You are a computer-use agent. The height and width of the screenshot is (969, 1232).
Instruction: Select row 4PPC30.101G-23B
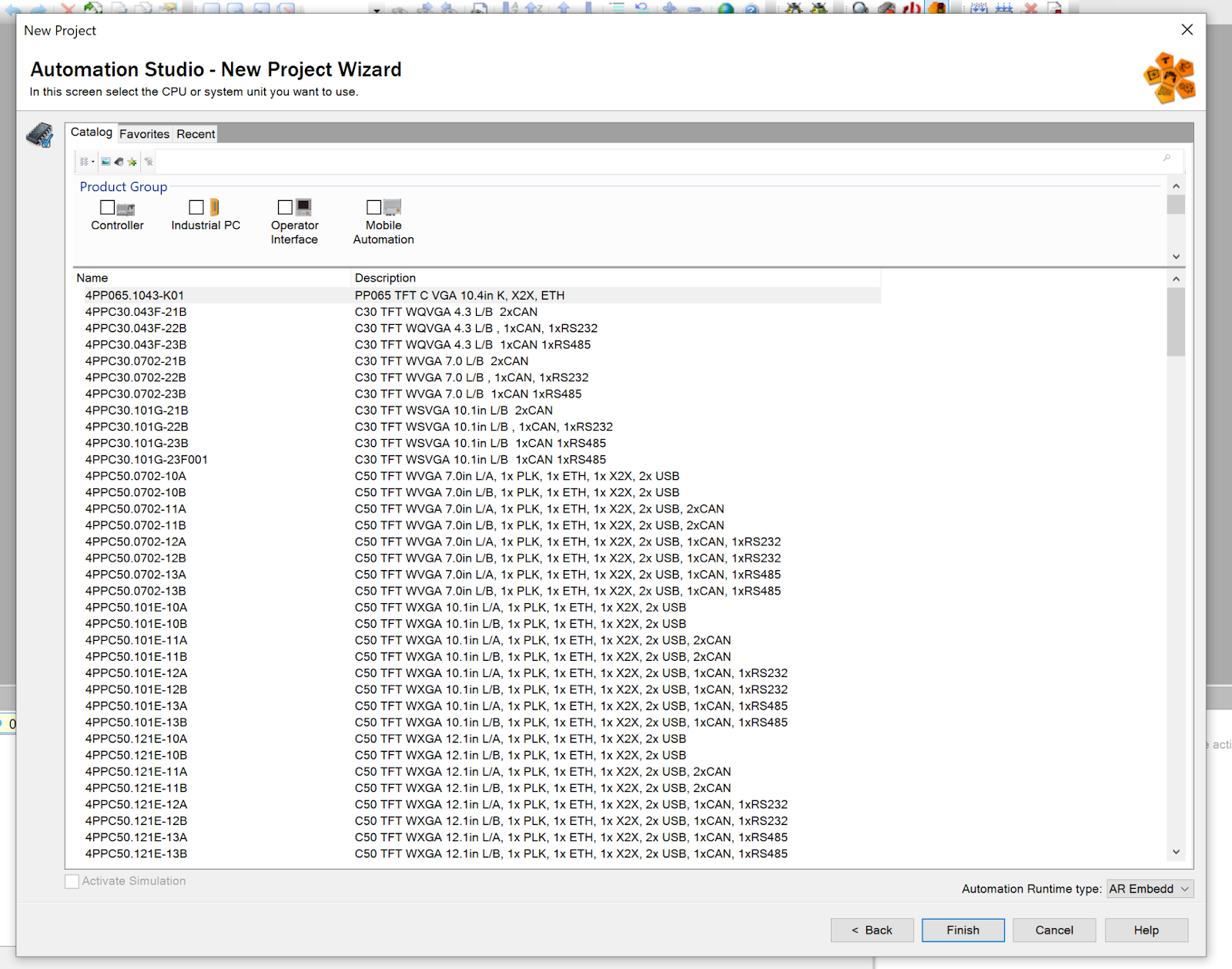pyautogui.click(x=477, y=444)
